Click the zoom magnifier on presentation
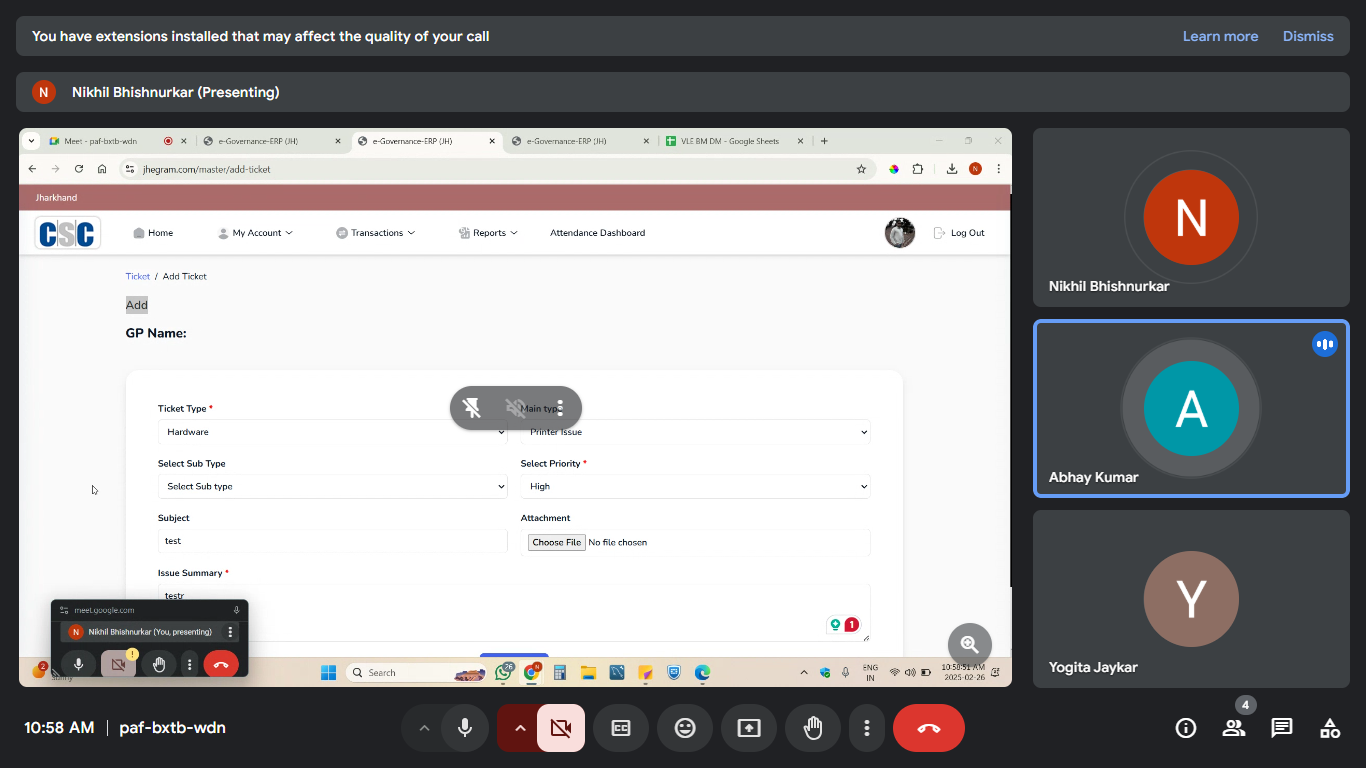Image resolution: width=1366 pixels, height=768 pixels. click(970, 644)
